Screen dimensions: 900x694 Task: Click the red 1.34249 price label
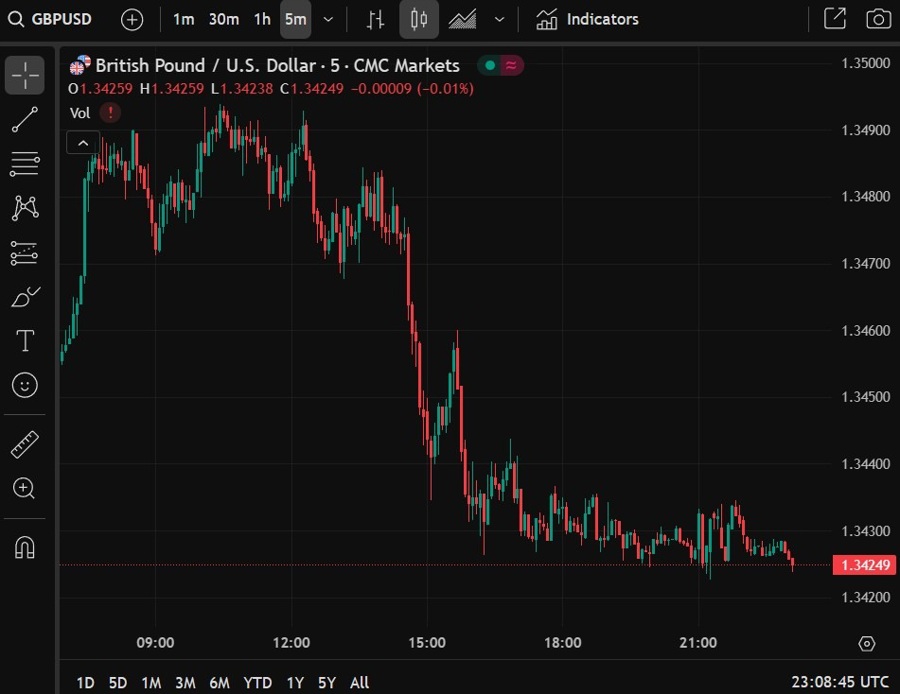[864, 565]
